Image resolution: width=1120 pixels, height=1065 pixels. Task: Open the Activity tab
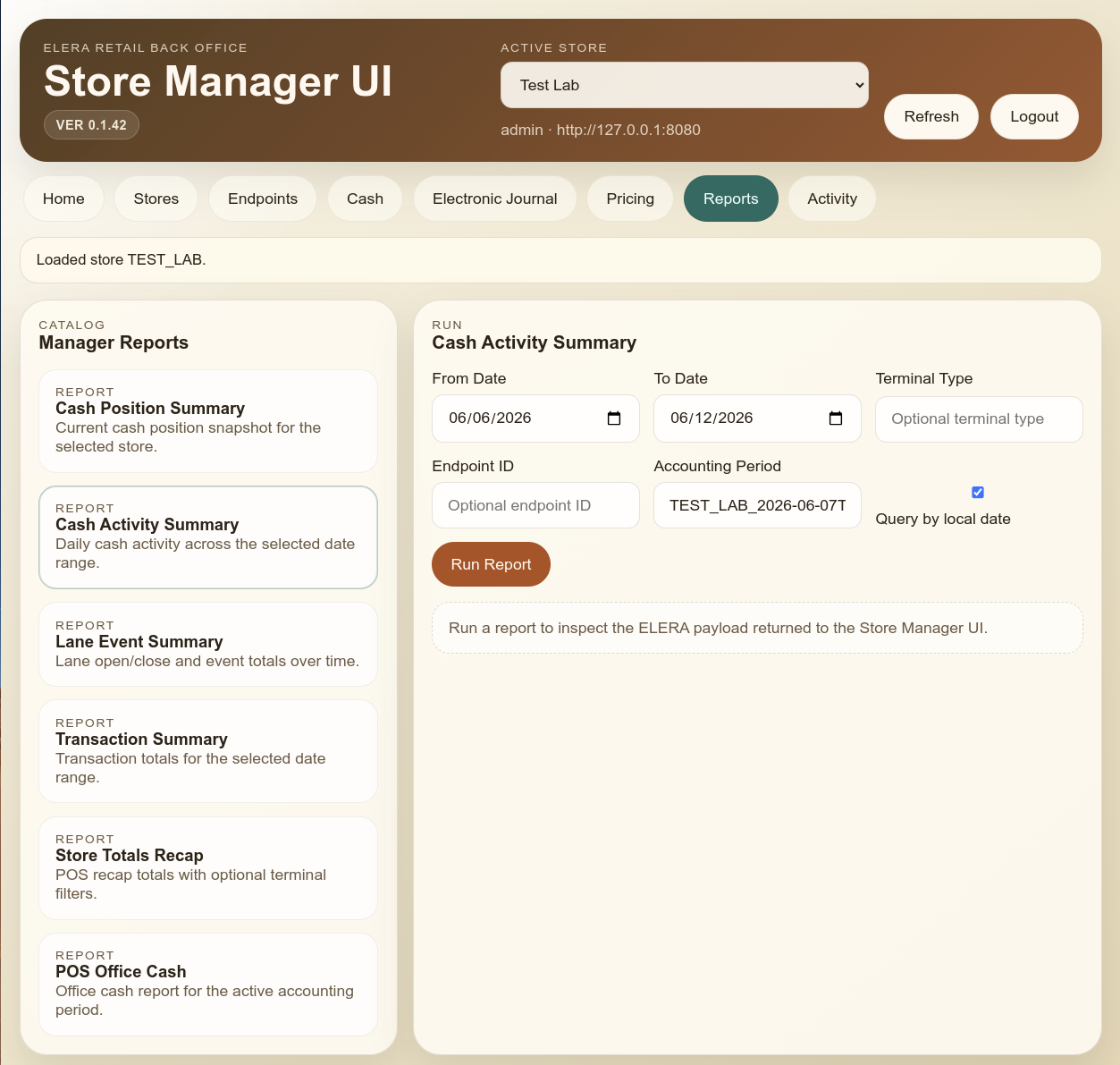click(832, 199)
